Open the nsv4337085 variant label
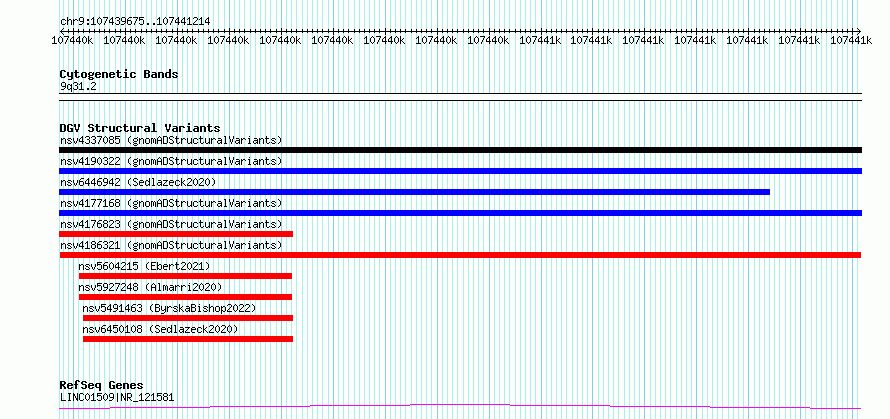Image resolution: width=890 pixels, height=419 pixels. click(171, 140)
